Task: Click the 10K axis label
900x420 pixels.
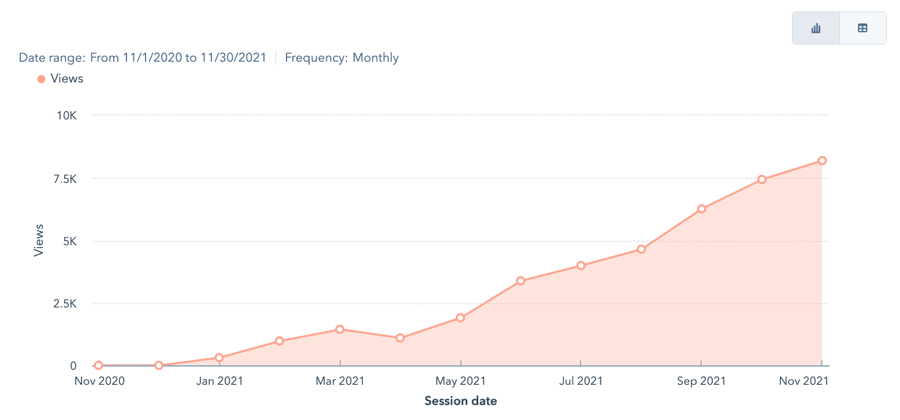Action: (x=67, y=115)
